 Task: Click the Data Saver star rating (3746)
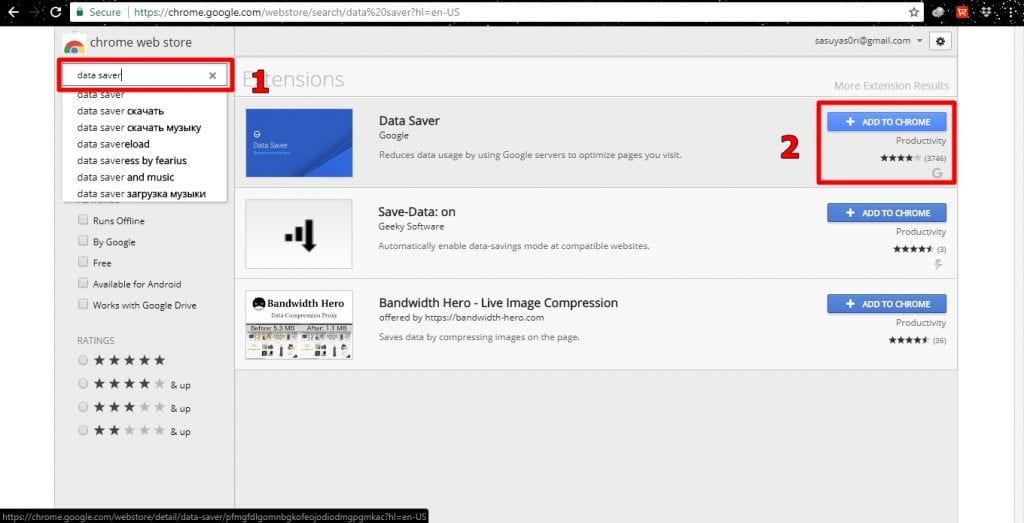pos(913,159)
